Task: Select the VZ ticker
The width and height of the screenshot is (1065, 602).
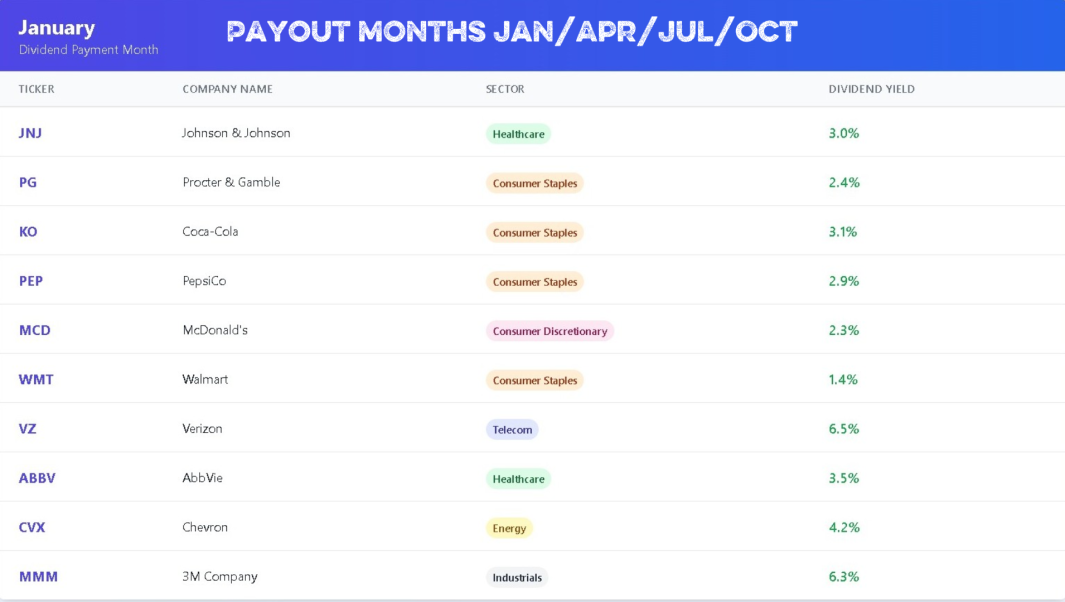Action: 27,429
